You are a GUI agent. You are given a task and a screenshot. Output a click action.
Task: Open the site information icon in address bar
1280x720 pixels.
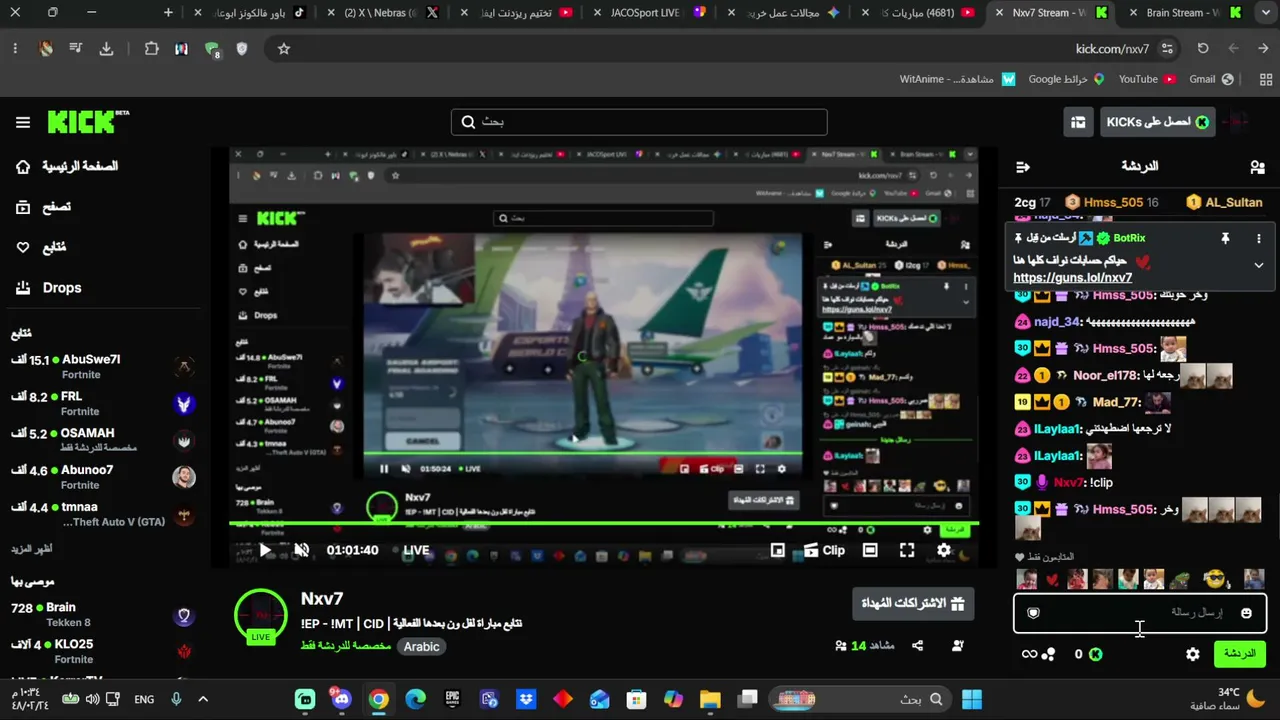[x=1167, y=48]
